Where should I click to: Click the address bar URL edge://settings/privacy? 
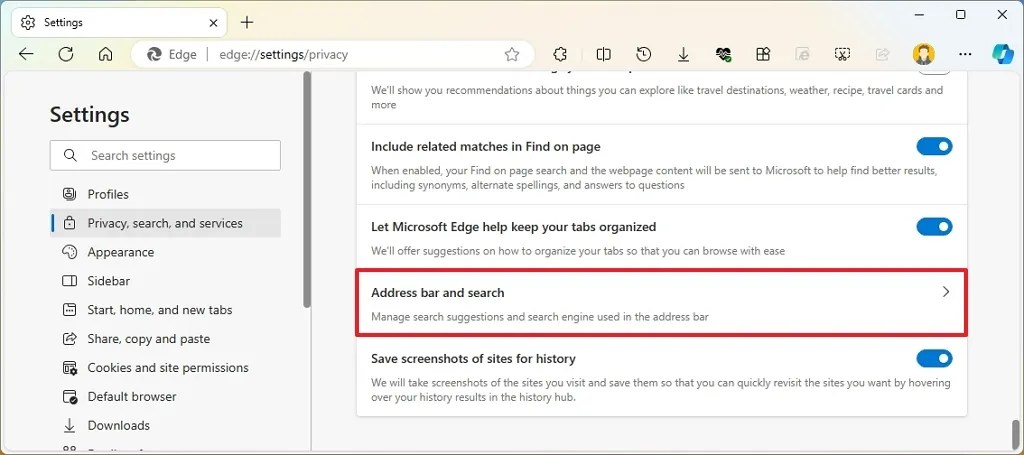coord(283,55)
